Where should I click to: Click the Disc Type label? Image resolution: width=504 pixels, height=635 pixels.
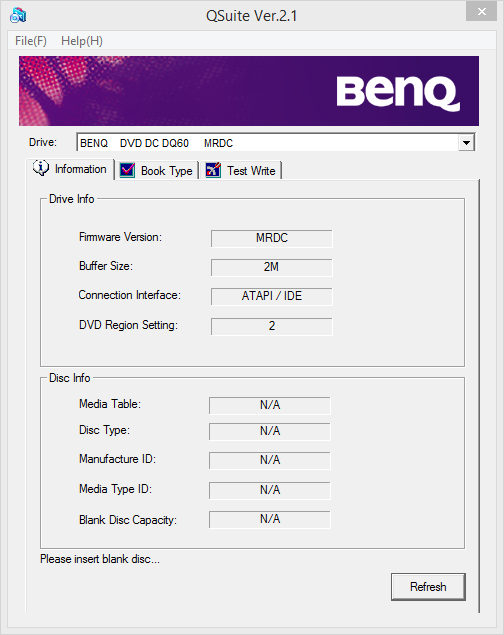point(104,430)
